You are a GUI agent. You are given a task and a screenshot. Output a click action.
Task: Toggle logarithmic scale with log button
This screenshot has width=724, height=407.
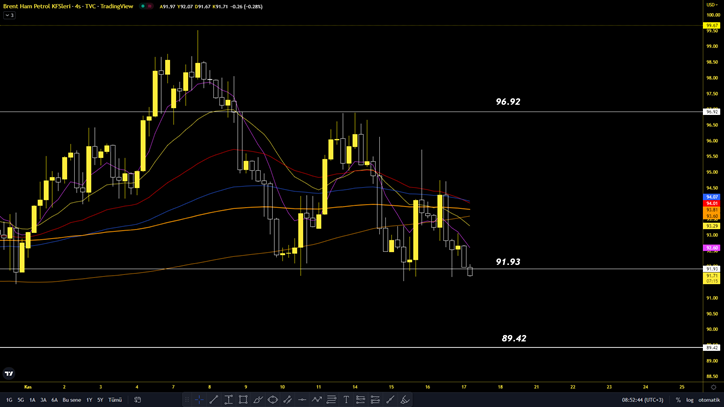click(689, 399)
